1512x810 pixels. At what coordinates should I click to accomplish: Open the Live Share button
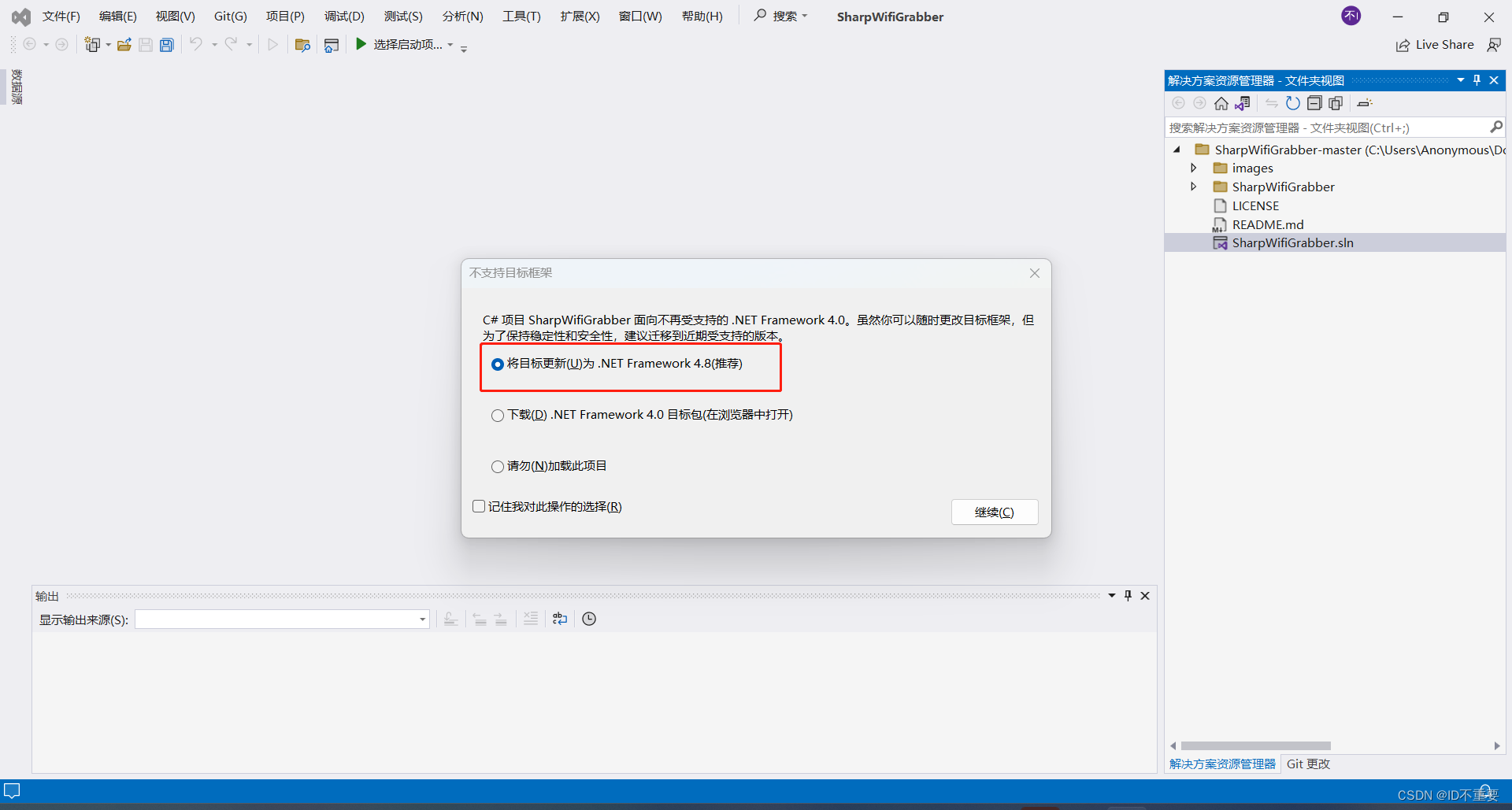[1435, 45]
